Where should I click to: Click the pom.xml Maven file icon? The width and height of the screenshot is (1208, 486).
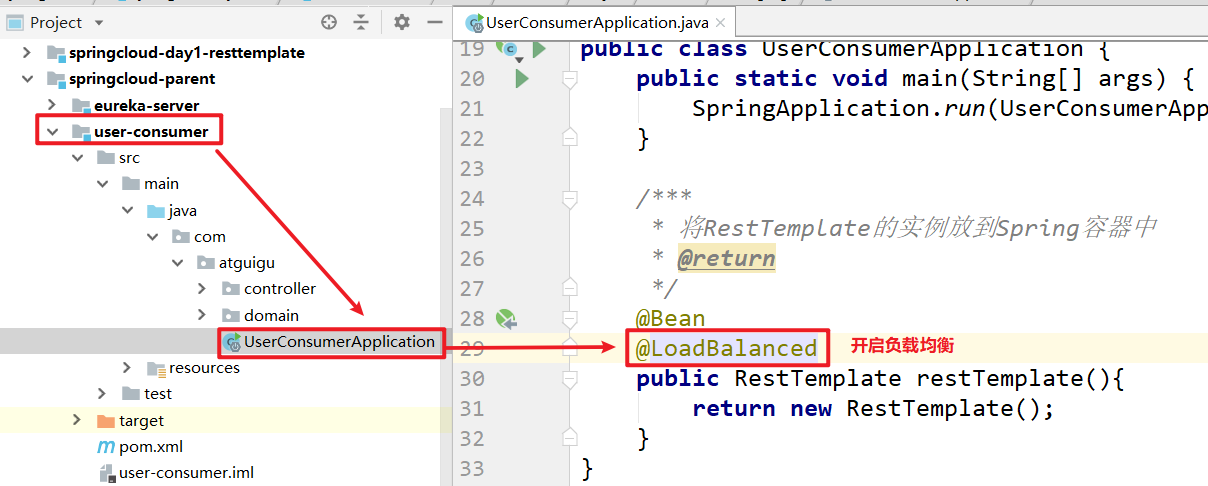(105, 447)
